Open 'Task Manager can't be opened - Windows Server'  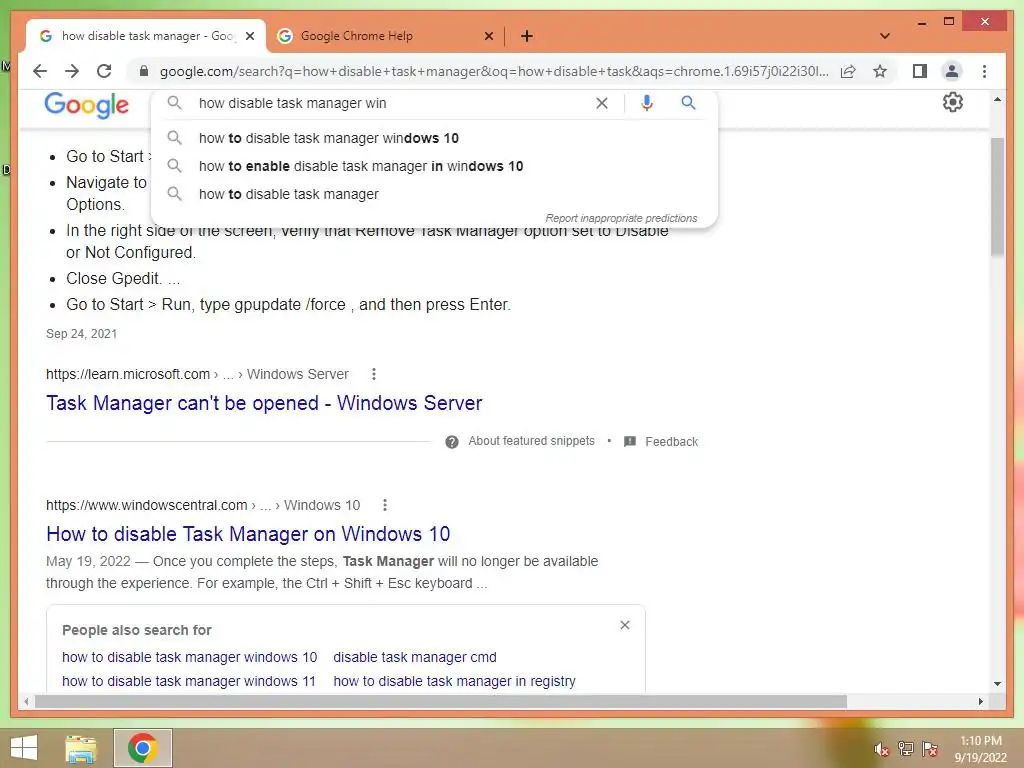(264, 403)
